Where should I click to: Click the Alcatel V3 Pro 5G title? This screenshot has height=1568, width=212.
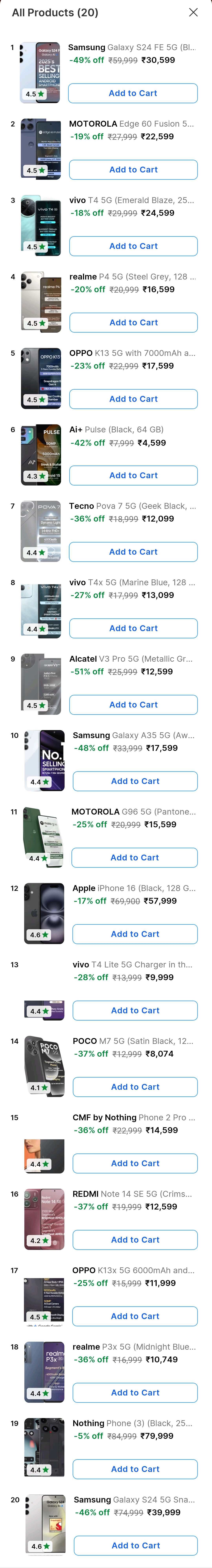click(x=131, y=659)
